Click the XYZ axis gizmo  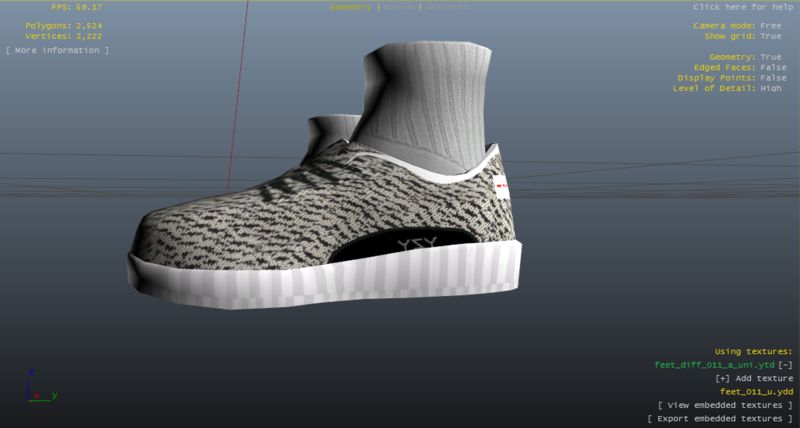click(x=41, y=386)
